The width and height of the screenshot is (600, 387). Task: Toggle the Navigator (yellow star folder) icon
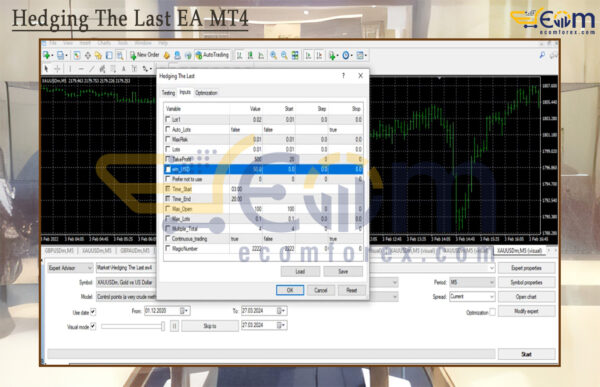[x=98, y=56]
